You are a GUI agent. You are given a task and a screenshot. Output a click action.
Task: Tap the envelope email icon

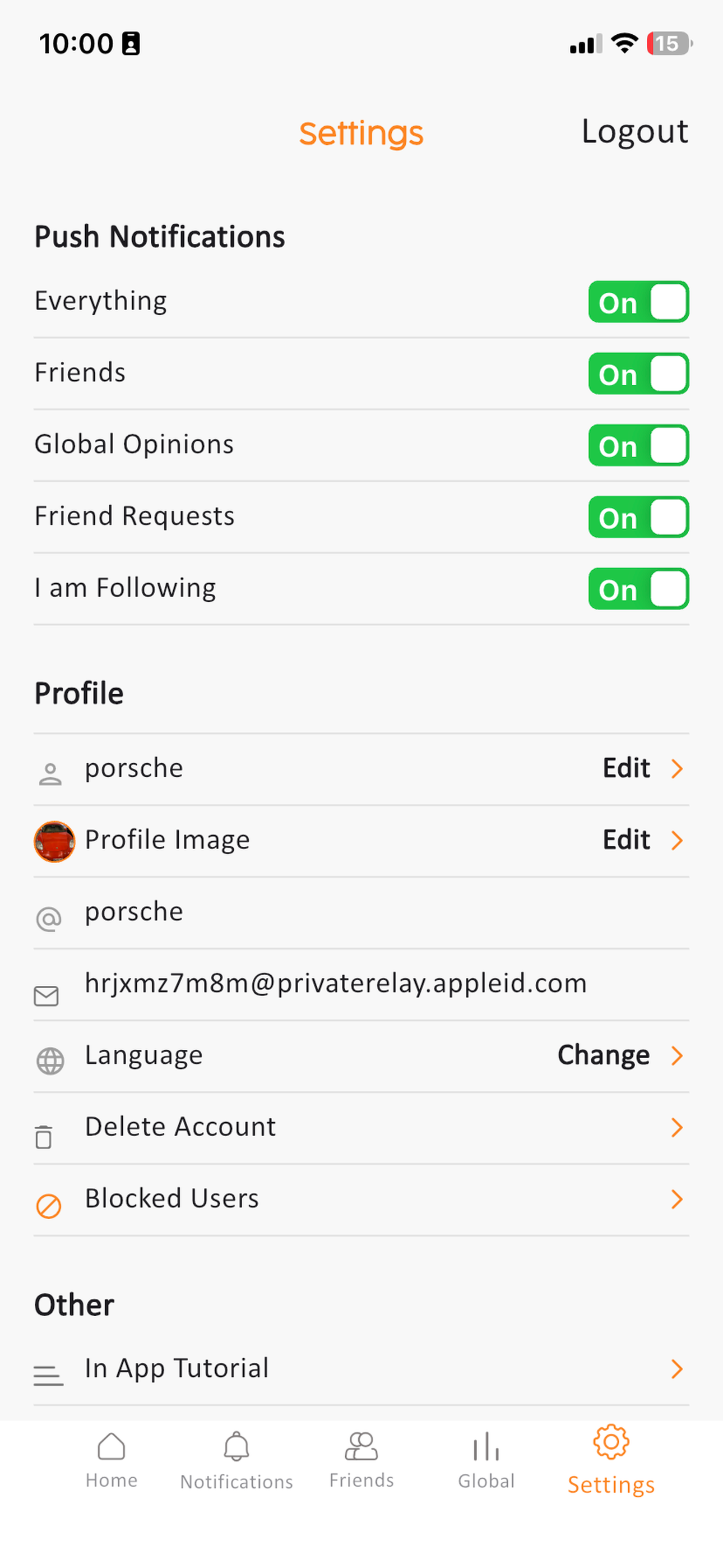47,996
